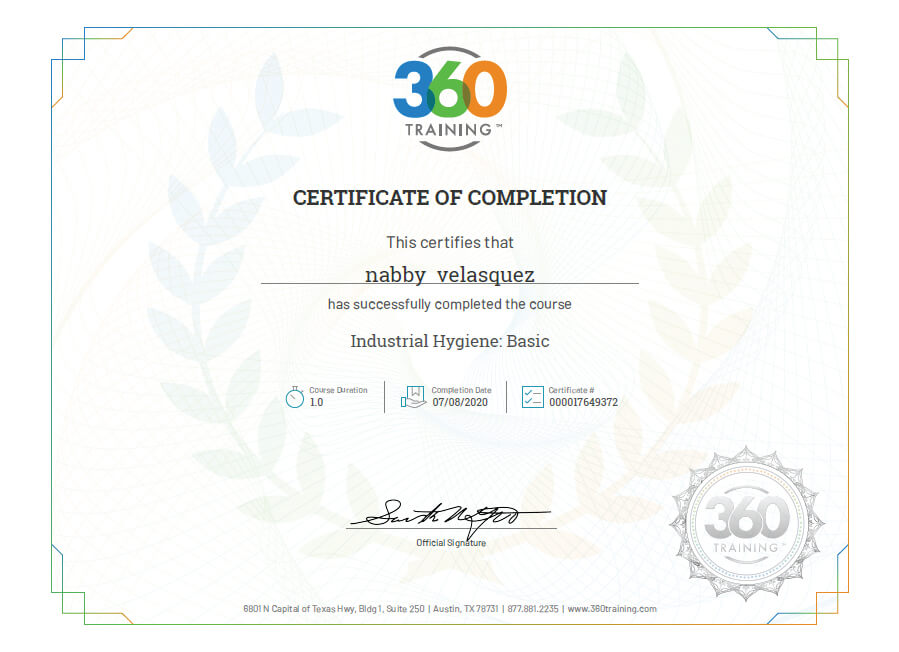Click the www.360training.com web address
899x652 pixels.
coord(612,609)
